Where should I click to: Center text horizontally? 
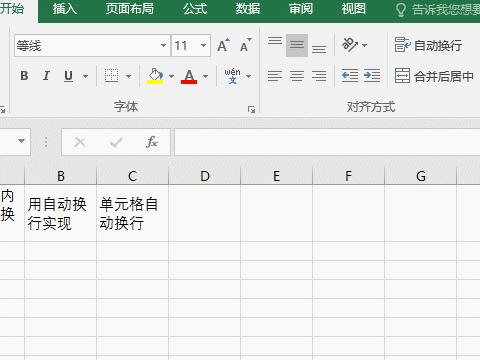[297, 76]
